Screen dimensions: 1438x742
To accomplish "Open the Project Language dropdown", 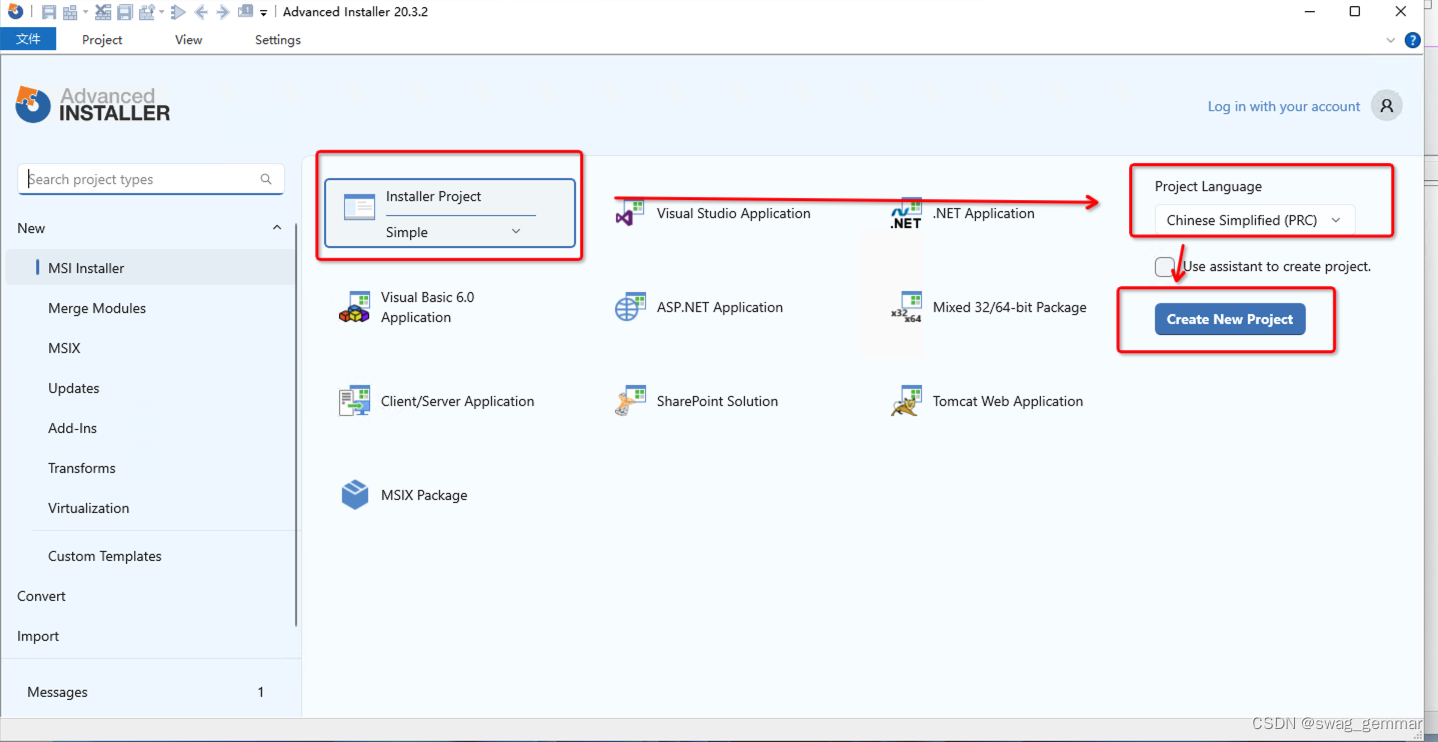I will coord(1335,219).
